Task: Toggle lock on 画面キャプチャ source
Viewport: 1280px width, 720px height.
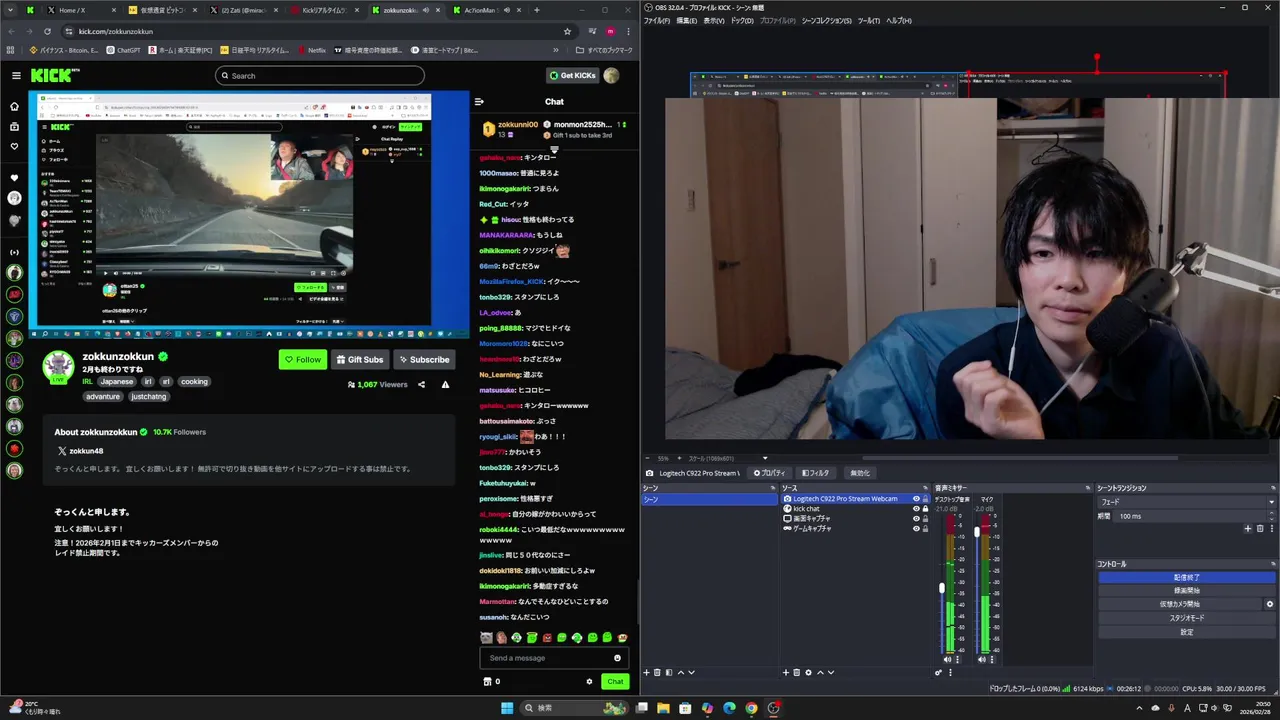Action: click(x=925, y=519)
